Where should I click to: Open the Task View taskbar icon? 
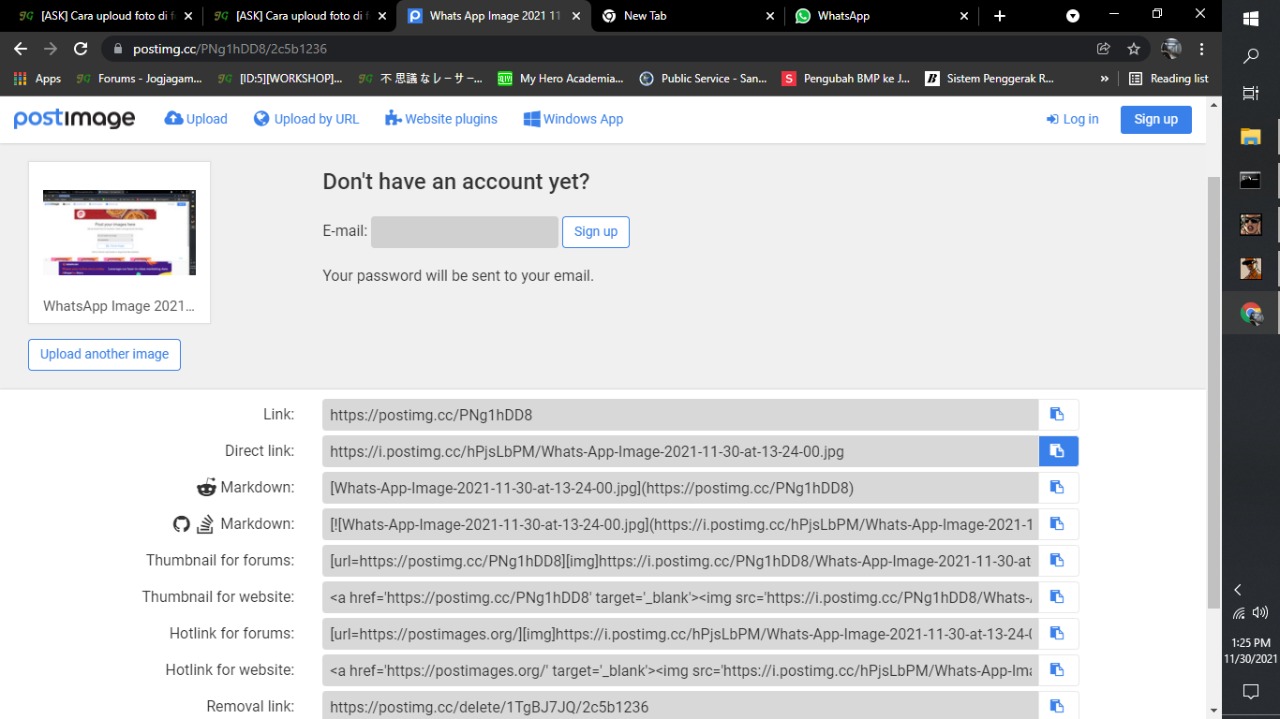[x=1250, y=93]
